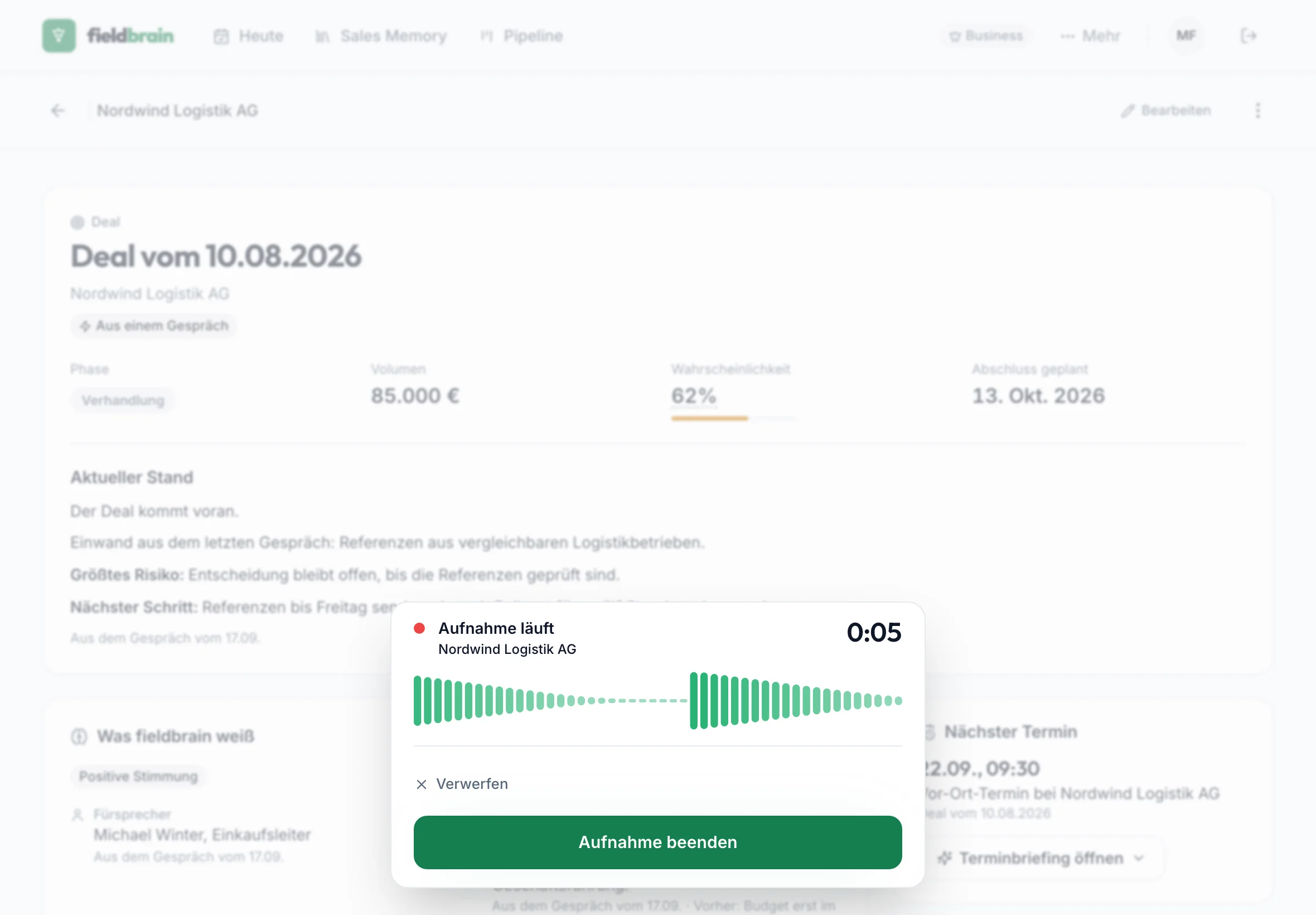Viewport: 1316px width, 915px height.
Task: Click Michael Winter, Einkaufsleiter text
Action: 202,835
